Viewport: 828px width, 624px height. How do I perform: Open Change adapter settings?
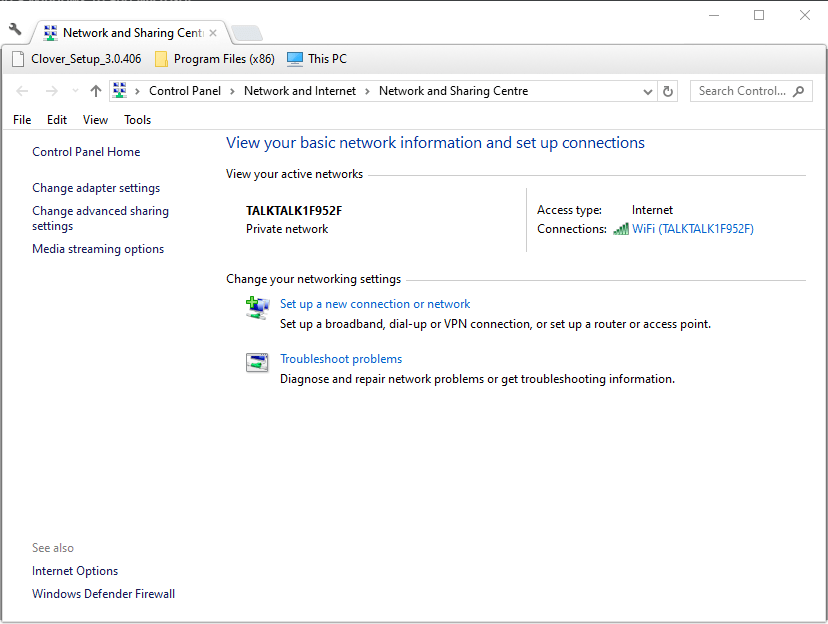pyautogui.click(x=96, y=188)
